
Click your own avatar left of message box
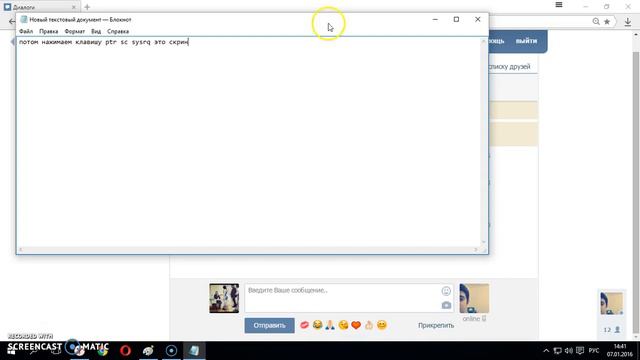tap(224, 298)
